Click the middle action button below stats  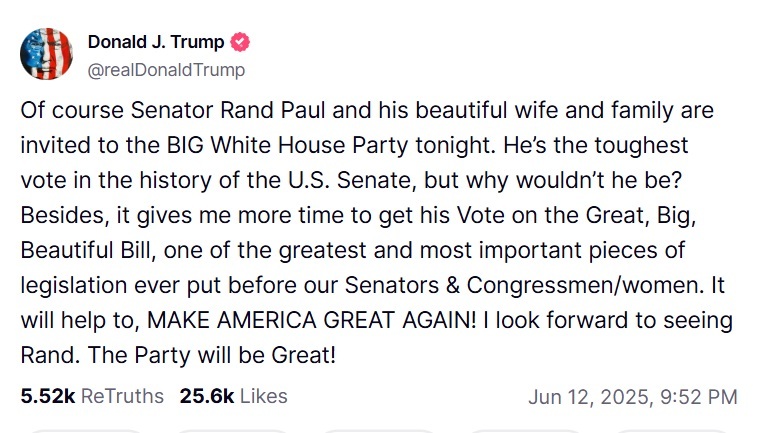coord(379,431)
